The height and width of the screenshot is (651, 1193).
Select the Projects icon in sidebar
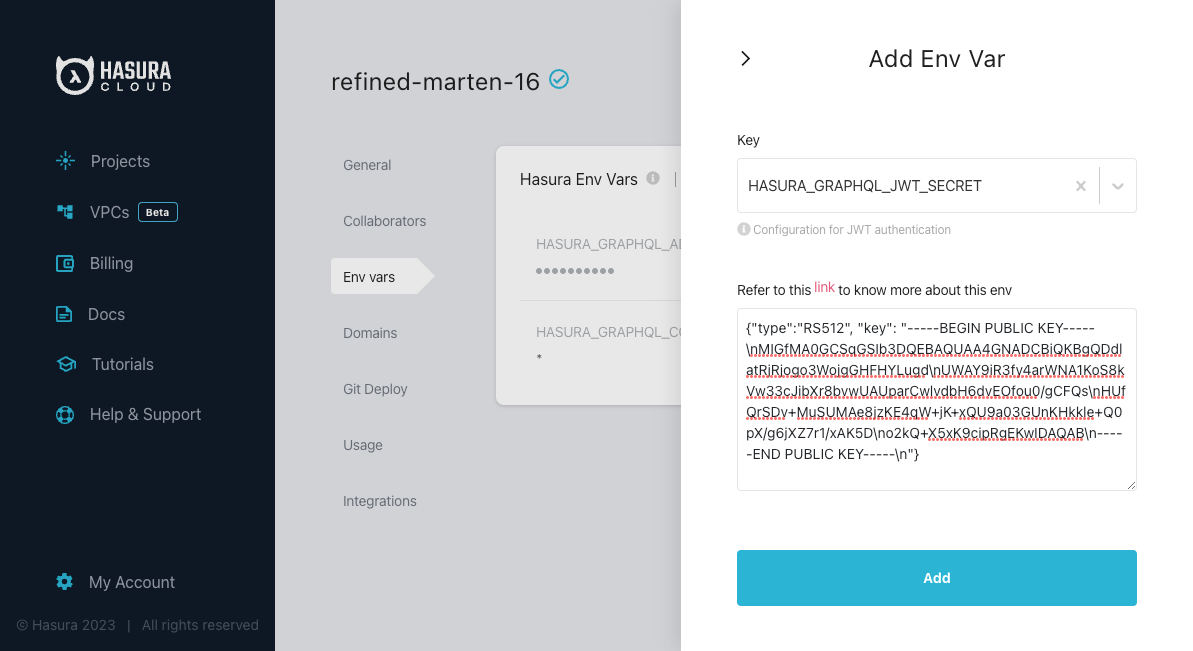click(x=65, y=160)
